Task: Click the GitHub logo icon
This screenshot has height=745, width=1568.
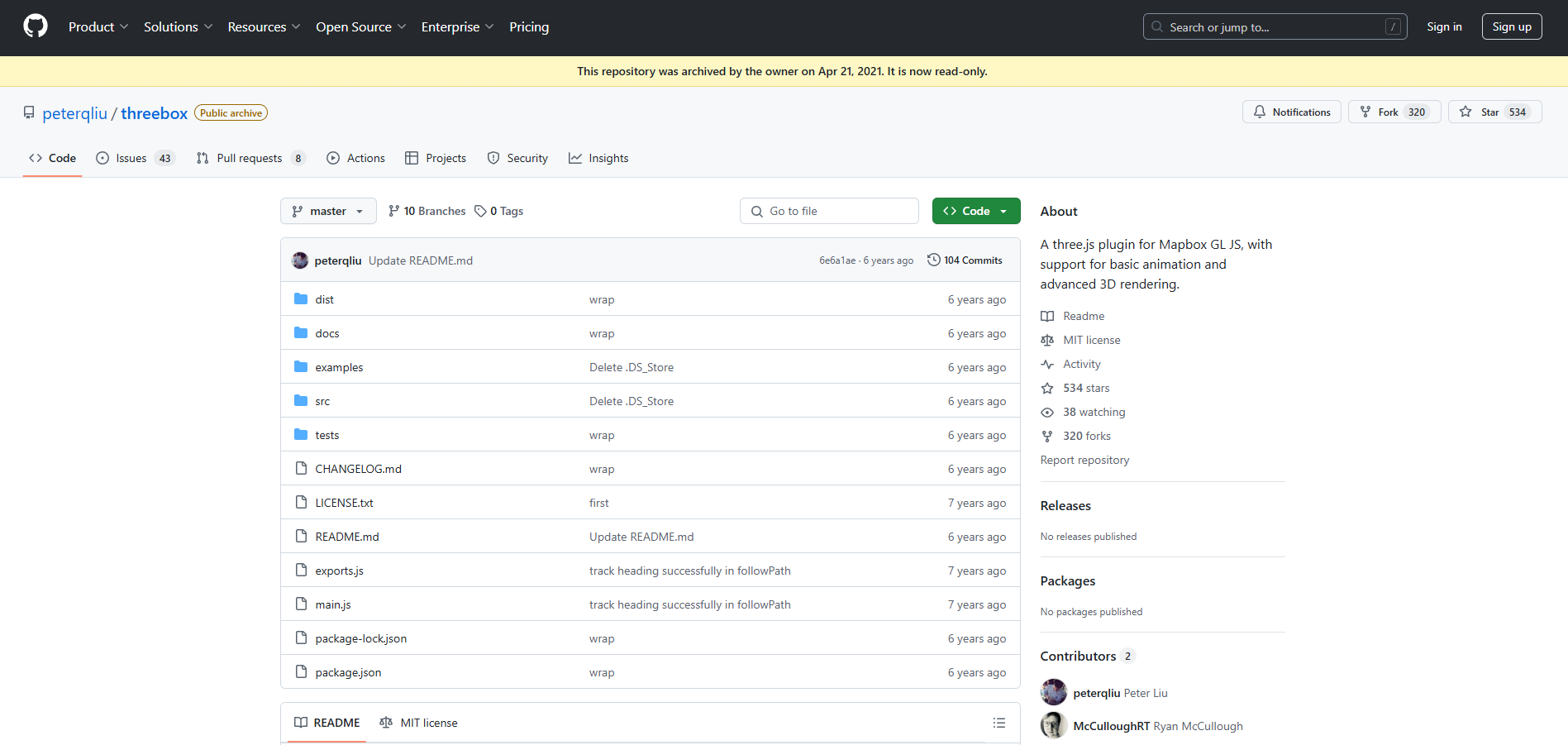Action: click(x=36, y=26)
